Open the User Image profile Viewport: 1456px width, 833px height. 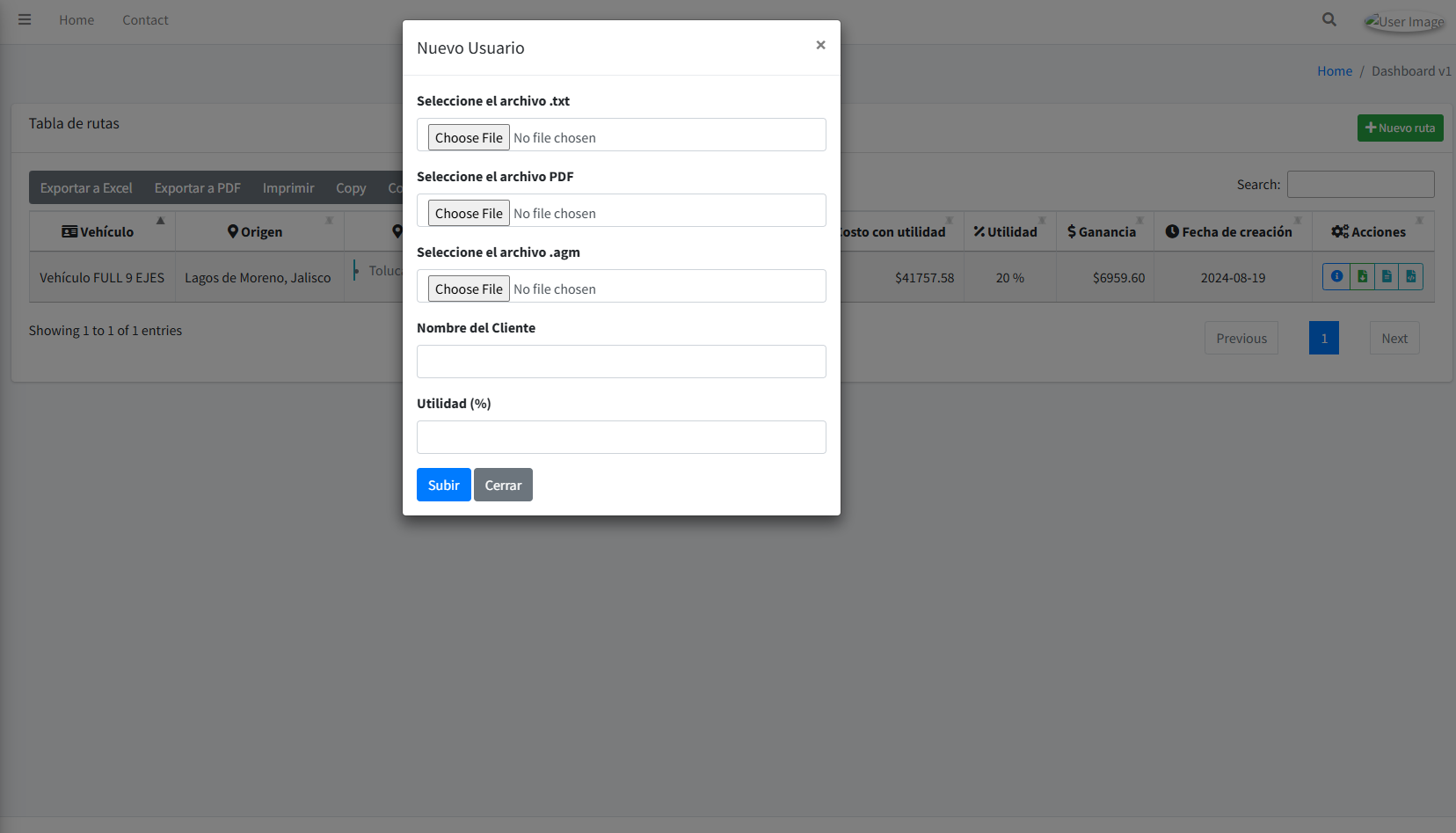pyautogui.click(x=1405, y=21)
